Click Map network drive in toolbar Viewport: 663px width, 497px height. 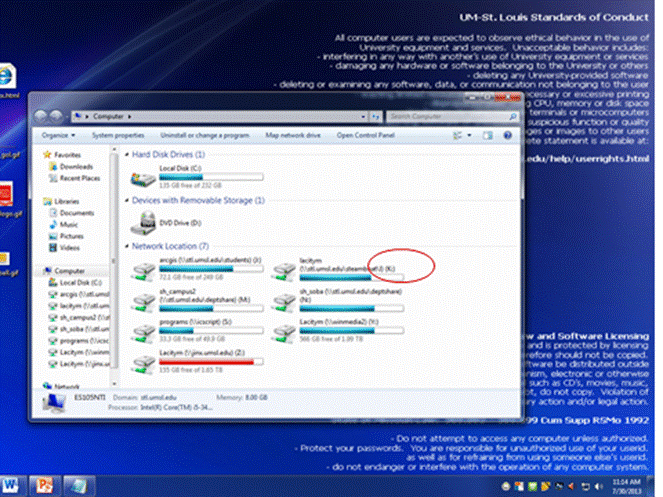coord(292,134)
